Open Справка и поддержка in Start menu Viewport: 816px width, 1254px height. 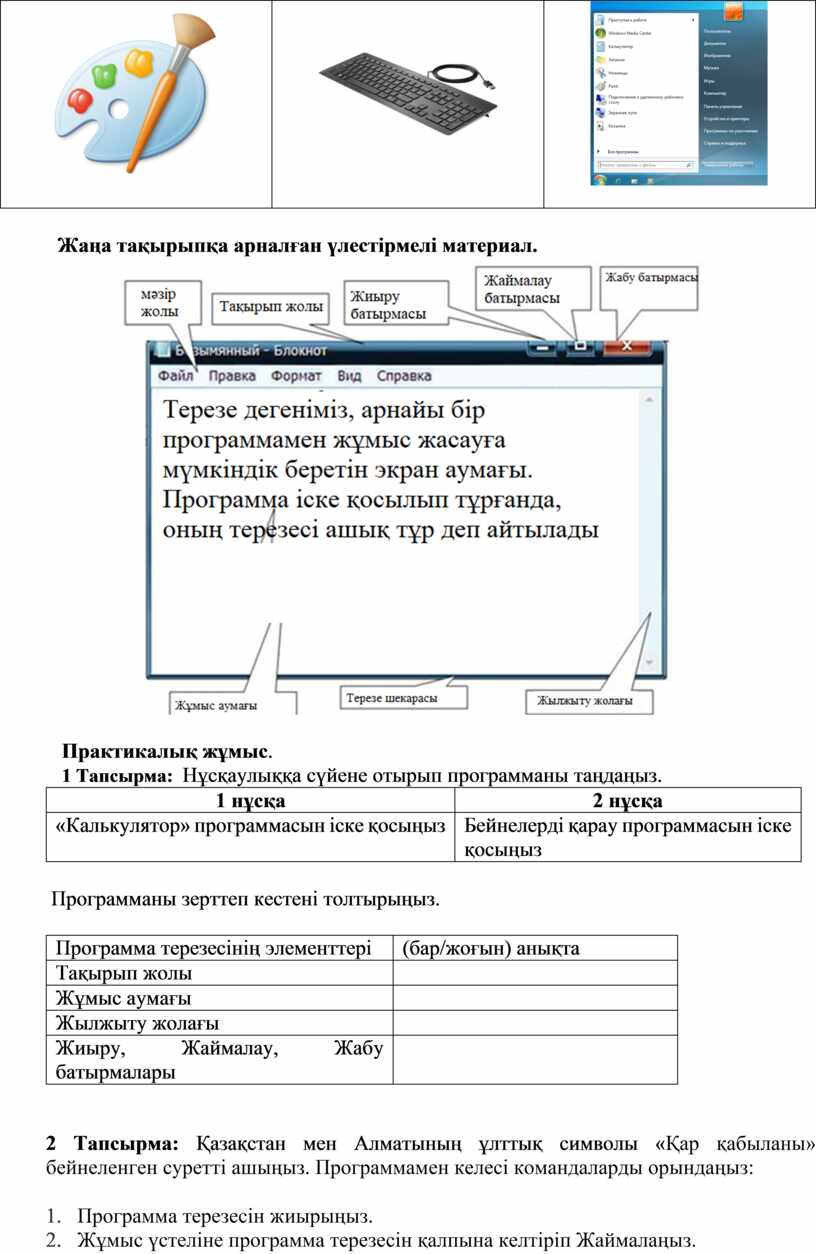tap(725, 143)
